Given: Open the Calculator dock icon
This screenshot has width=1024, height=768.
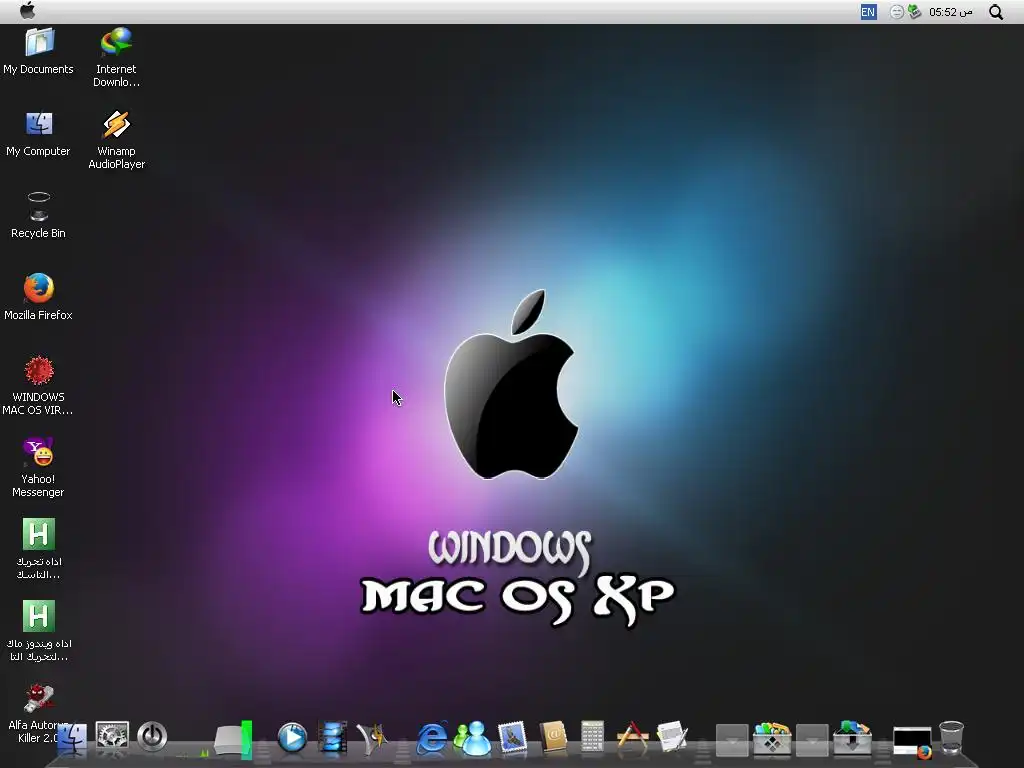Looking at the screenshot, I should [592, 737].
